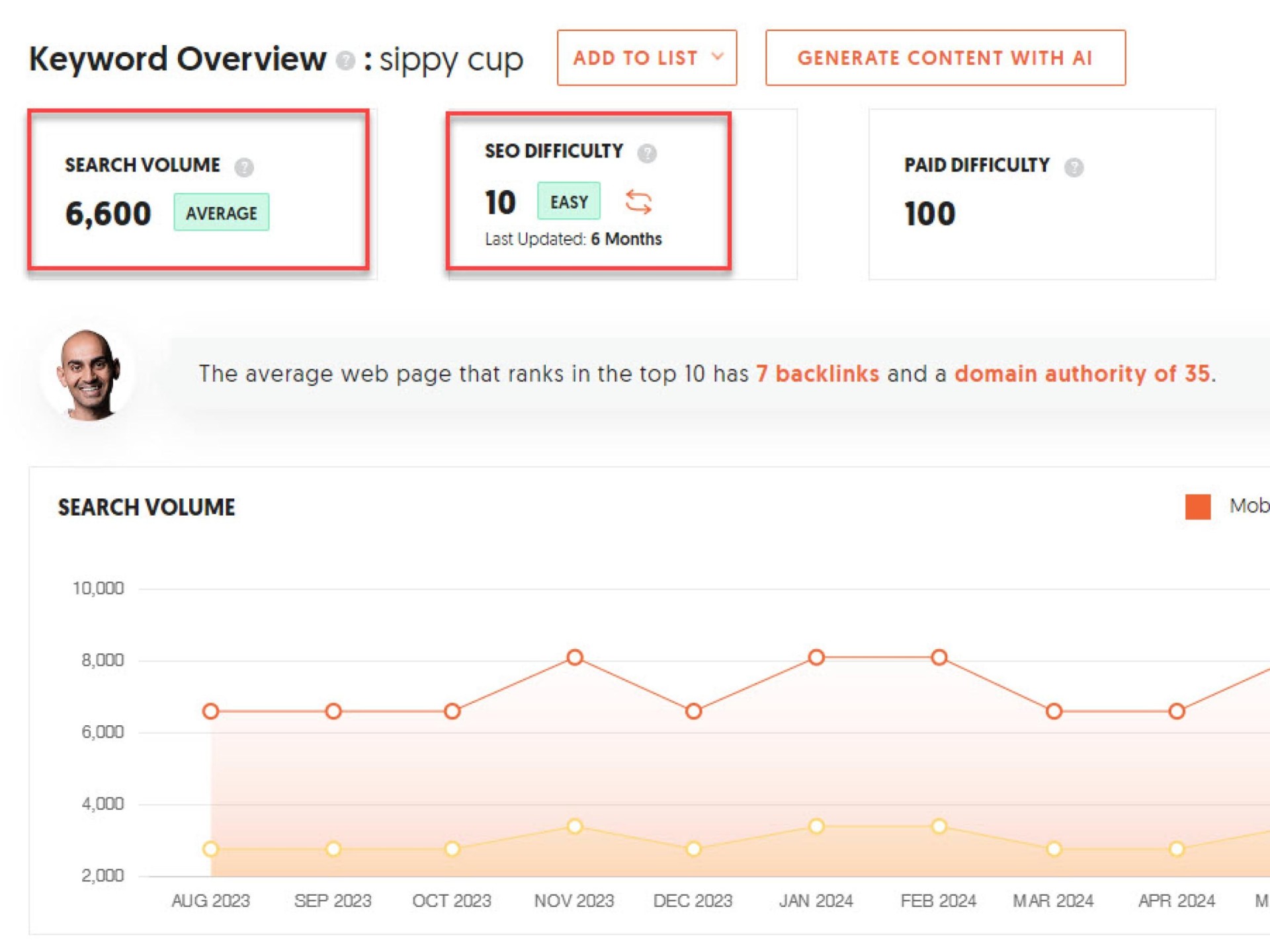Click the JAN 2024 orange data point
This screenshot has height=952, width=1270.
(816, 657)
